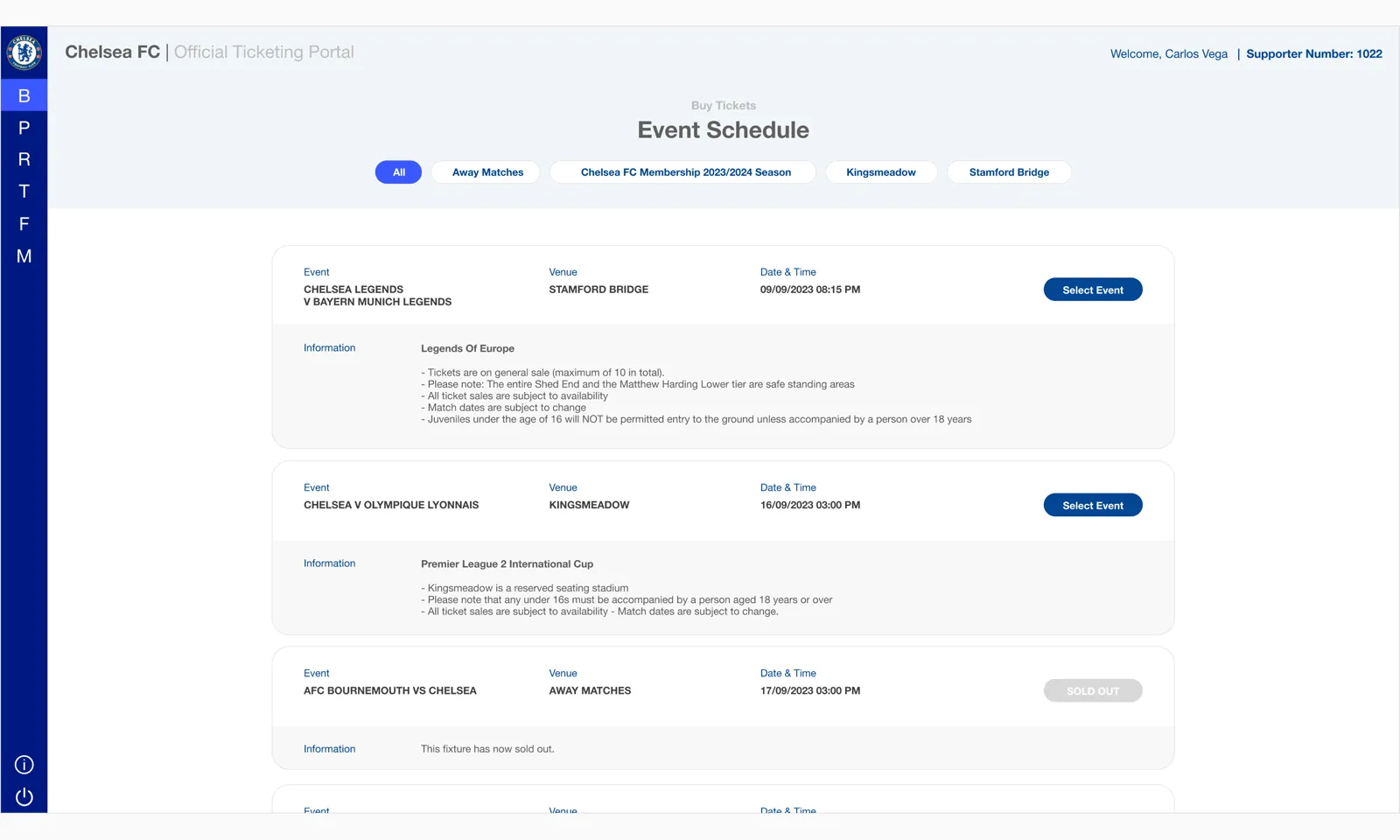Viewport: 1400px width, 840px height.
Task: Open the B sidebar item
Action: coord(24,95)
